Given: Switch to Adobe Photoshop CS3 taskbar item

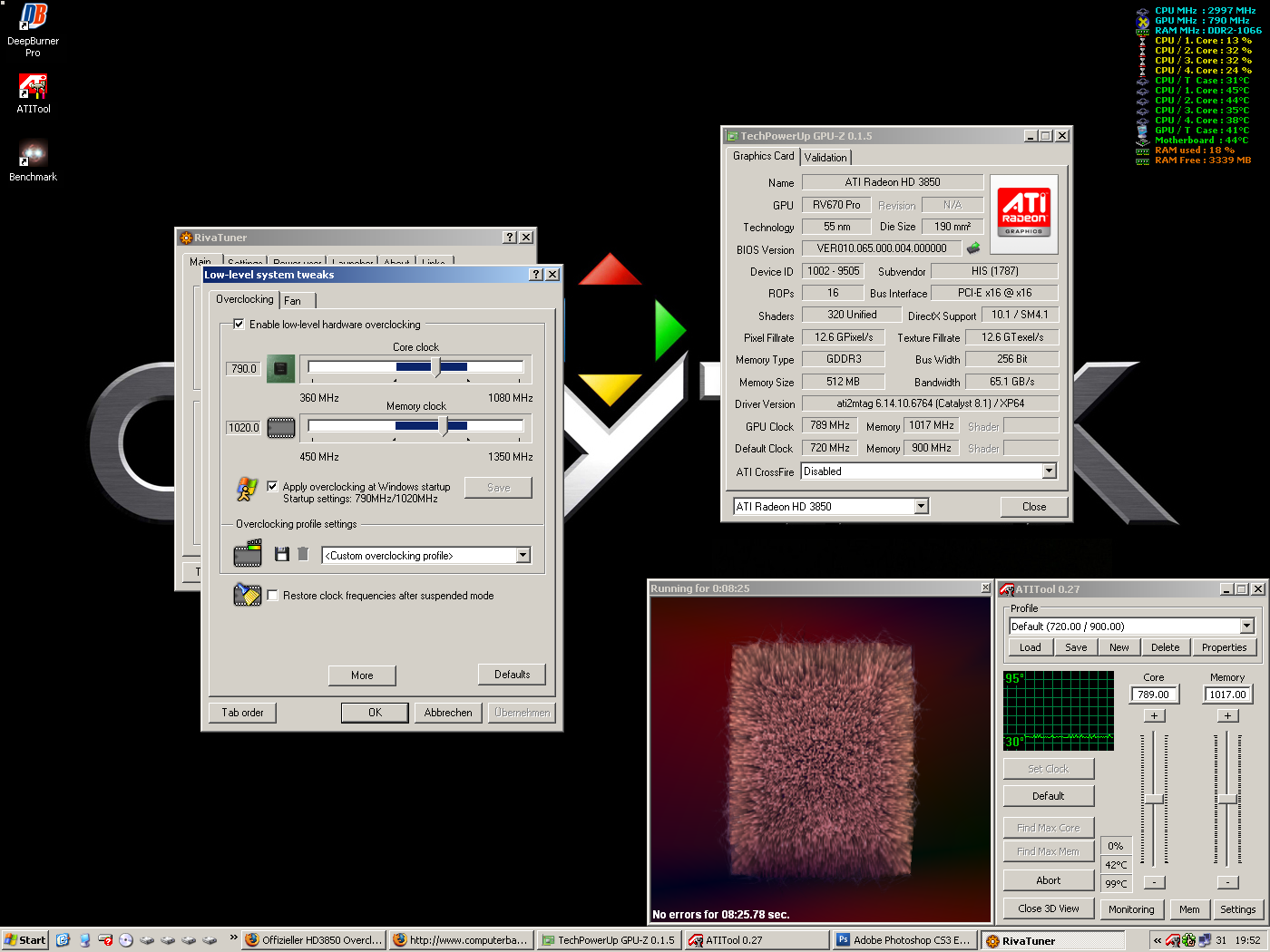Looking at the screenshot, I should click(904, 940).
